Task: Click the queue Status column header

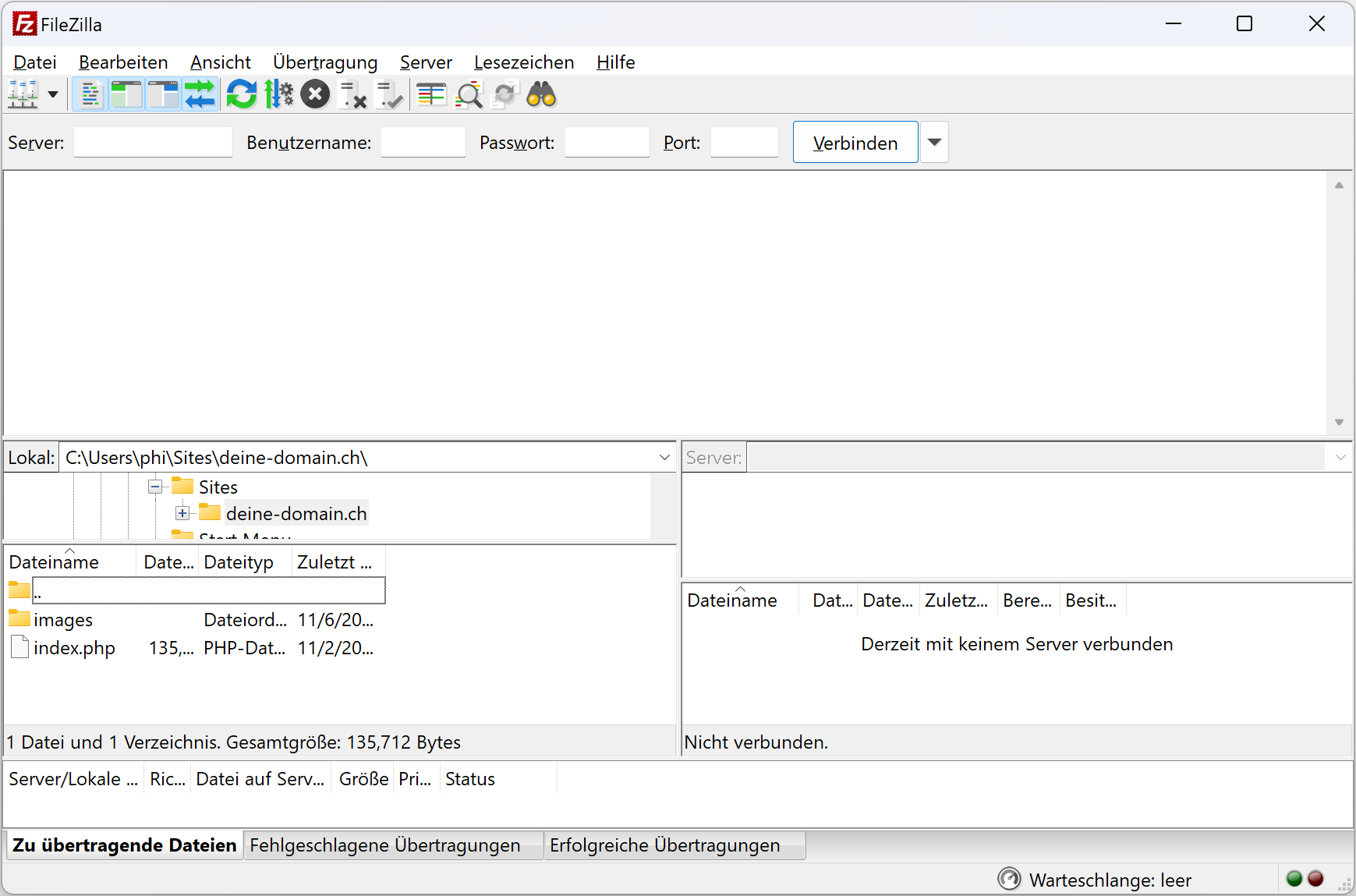Action: tap(499, 779)
